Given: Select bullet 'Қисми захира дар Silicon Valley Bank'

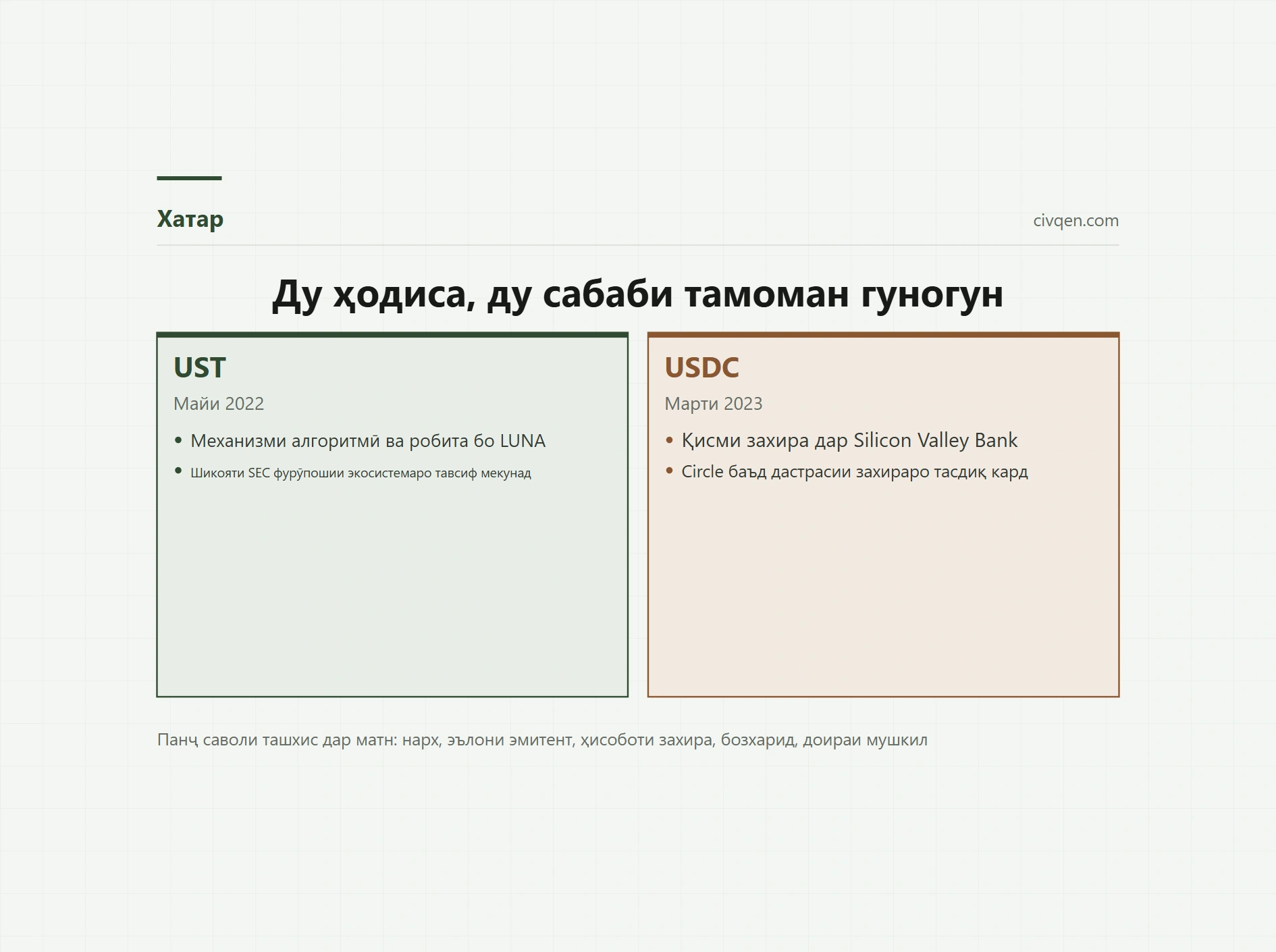Looking at the screenshot, I should tap(849, 440).
